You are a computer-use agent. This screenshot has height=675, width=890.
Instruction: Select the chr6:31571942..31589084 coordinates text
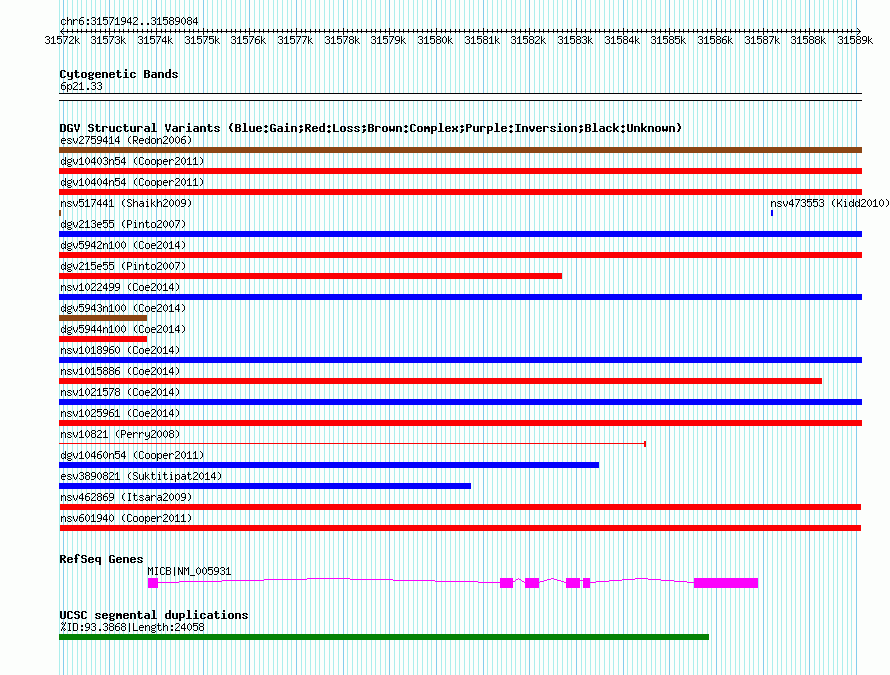coord(129,21)
